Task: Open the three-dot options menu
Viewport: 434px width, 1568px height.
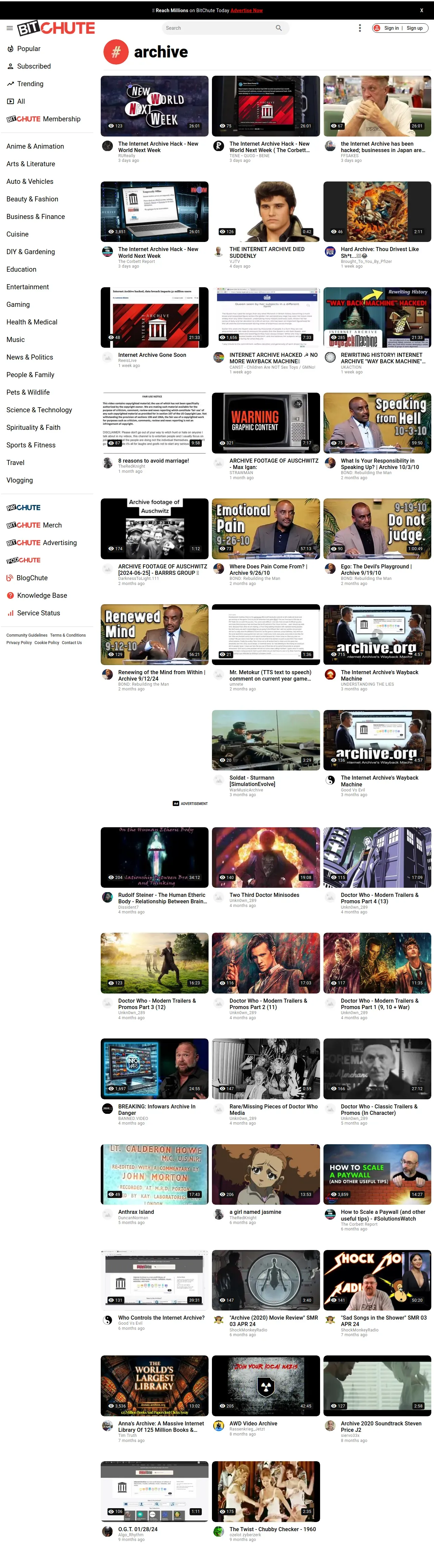Action: 360,28
